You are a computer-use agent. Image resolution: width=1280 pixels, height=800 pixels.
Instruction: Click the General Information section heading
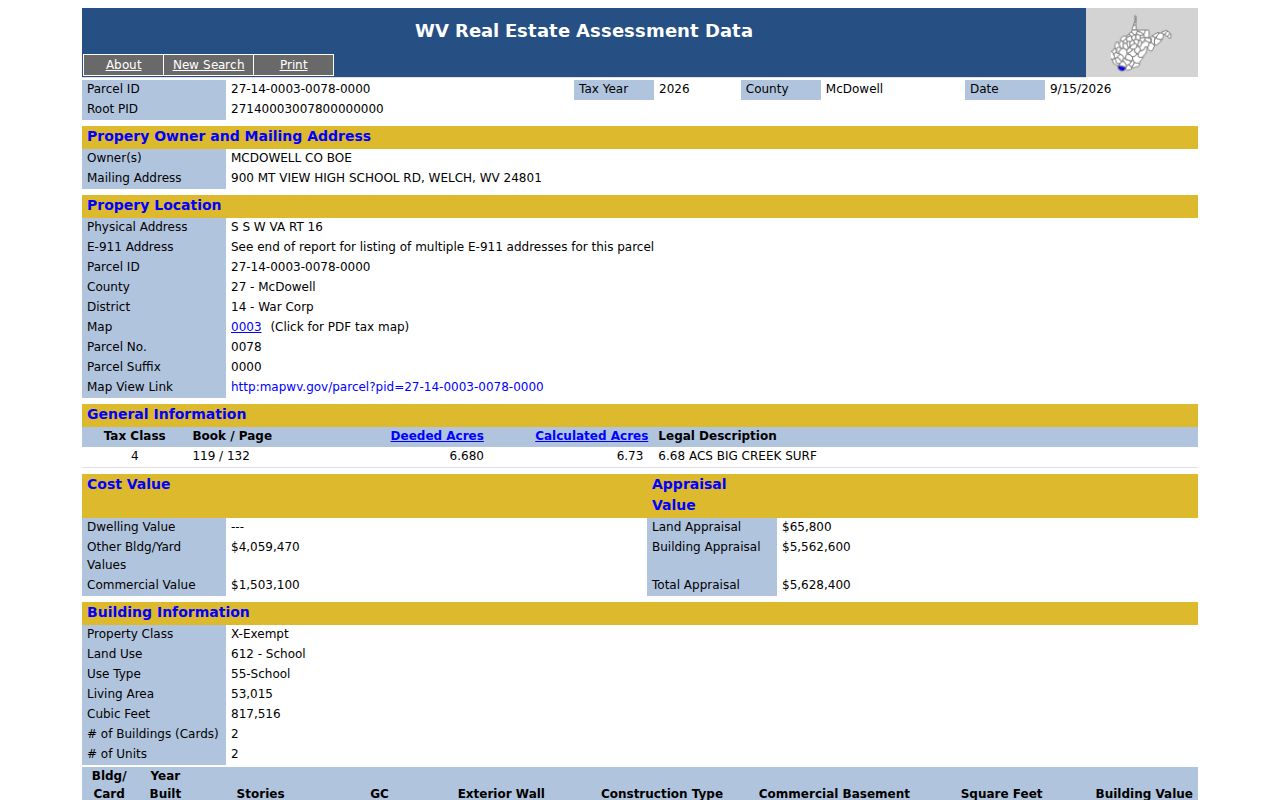point(166,415)
